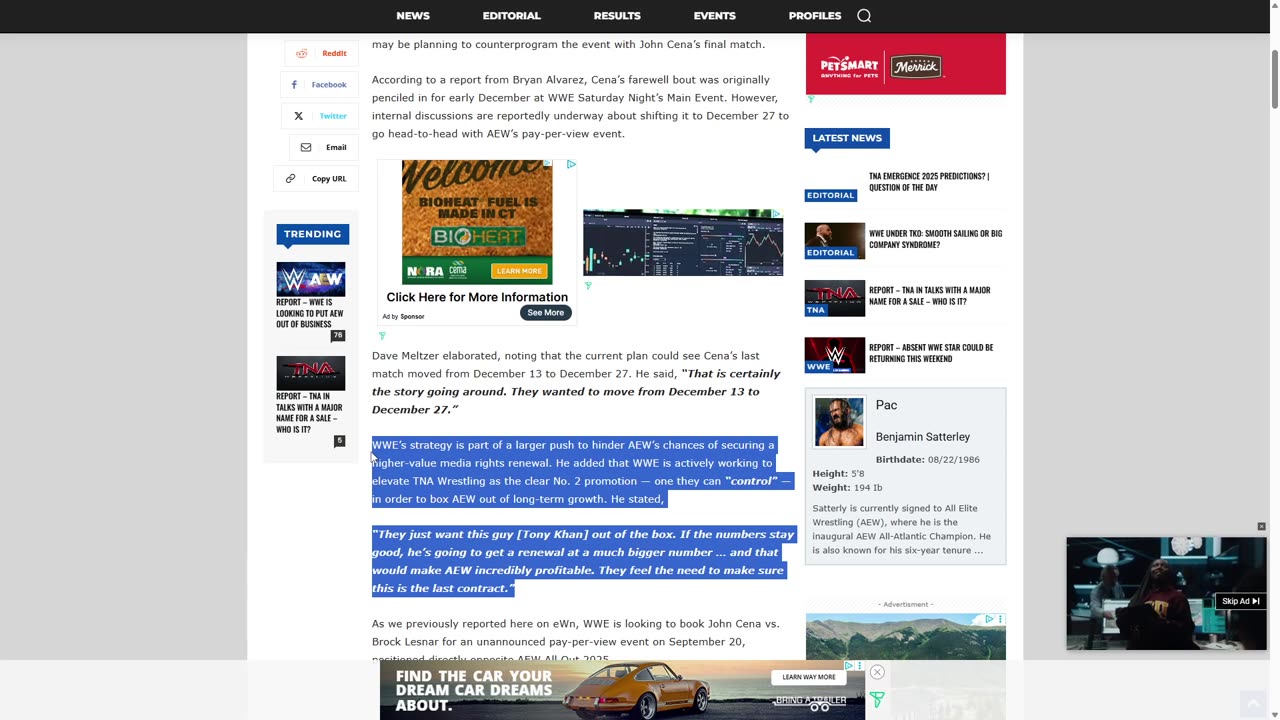Open the PetSmart Merrick banner ad
This screenshot has width=1280, height=720.
tap(906, 64)
